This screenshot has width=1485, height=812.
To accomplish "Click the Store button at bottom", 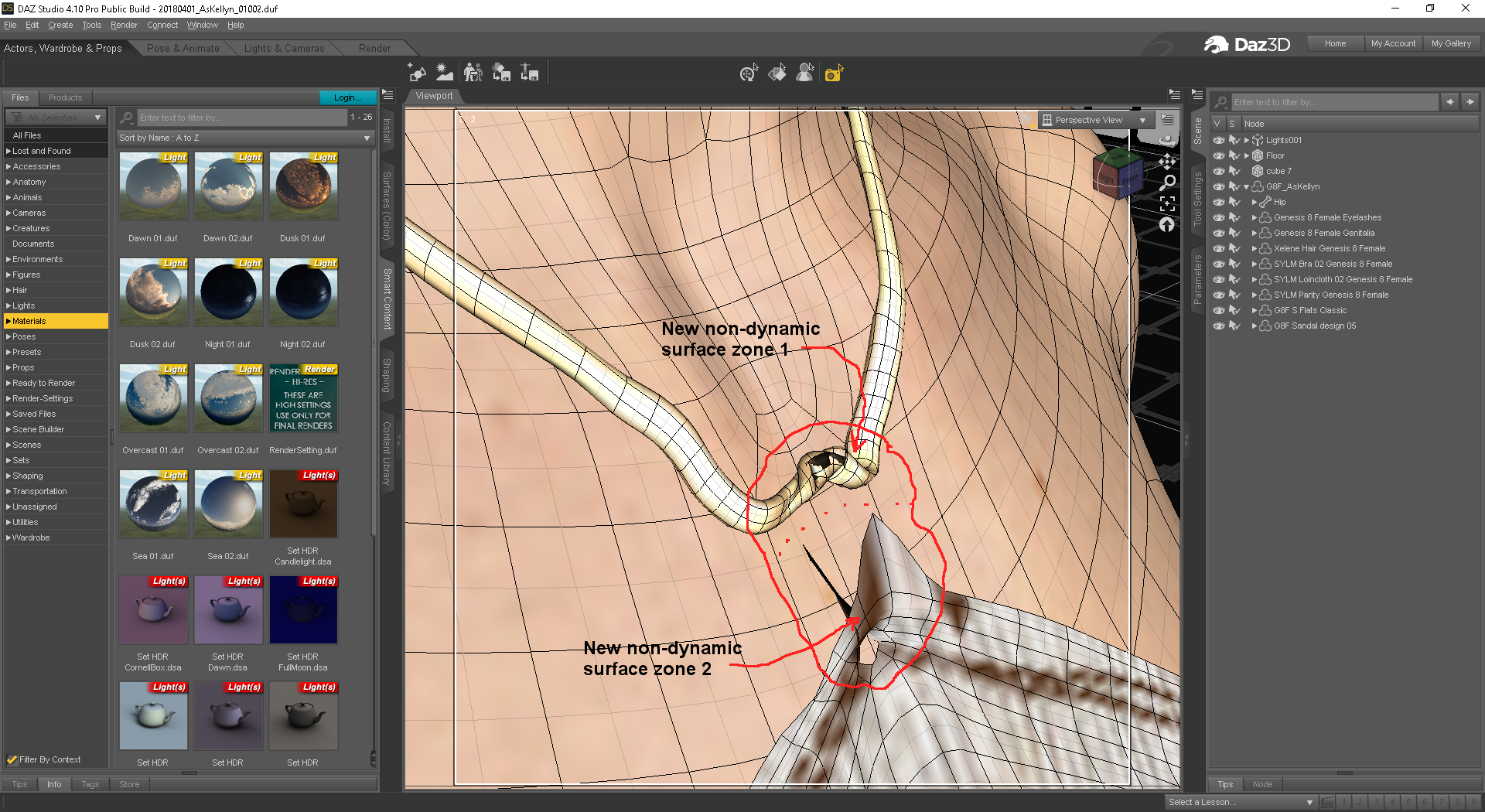I will (x=129, y=784).
